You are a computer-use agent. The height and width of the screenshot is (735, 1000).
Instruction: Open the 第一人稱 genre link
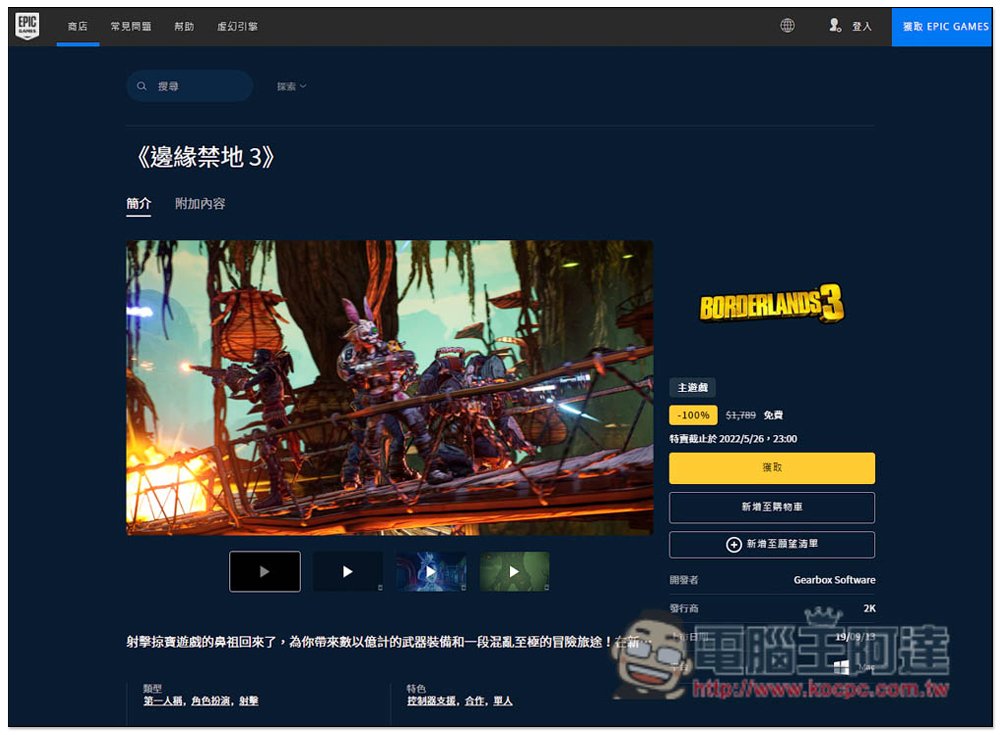(x=164, y=701)
